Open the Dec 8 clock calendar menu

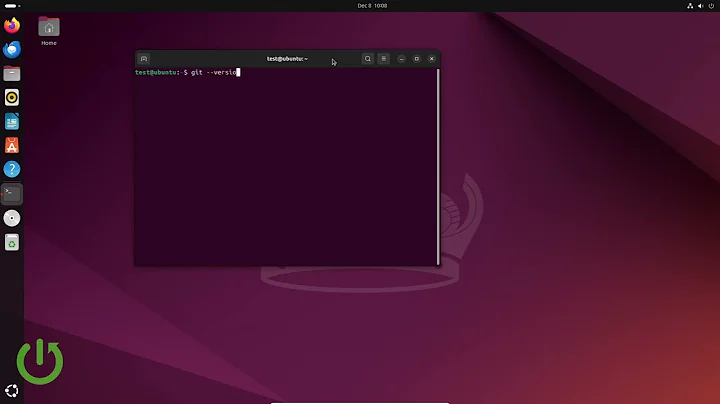372,6
